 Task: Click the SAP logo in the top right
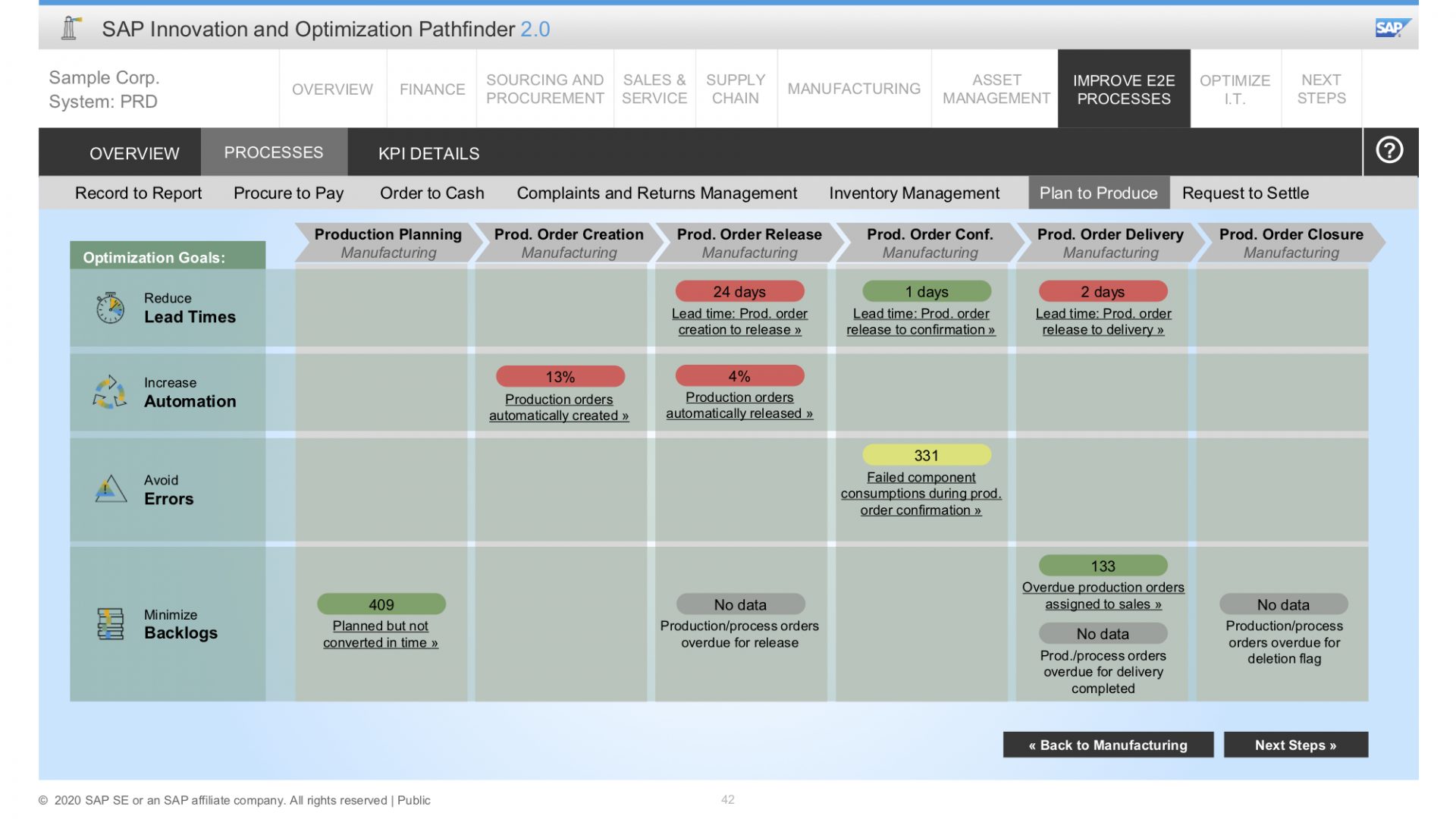[1393, 27]
